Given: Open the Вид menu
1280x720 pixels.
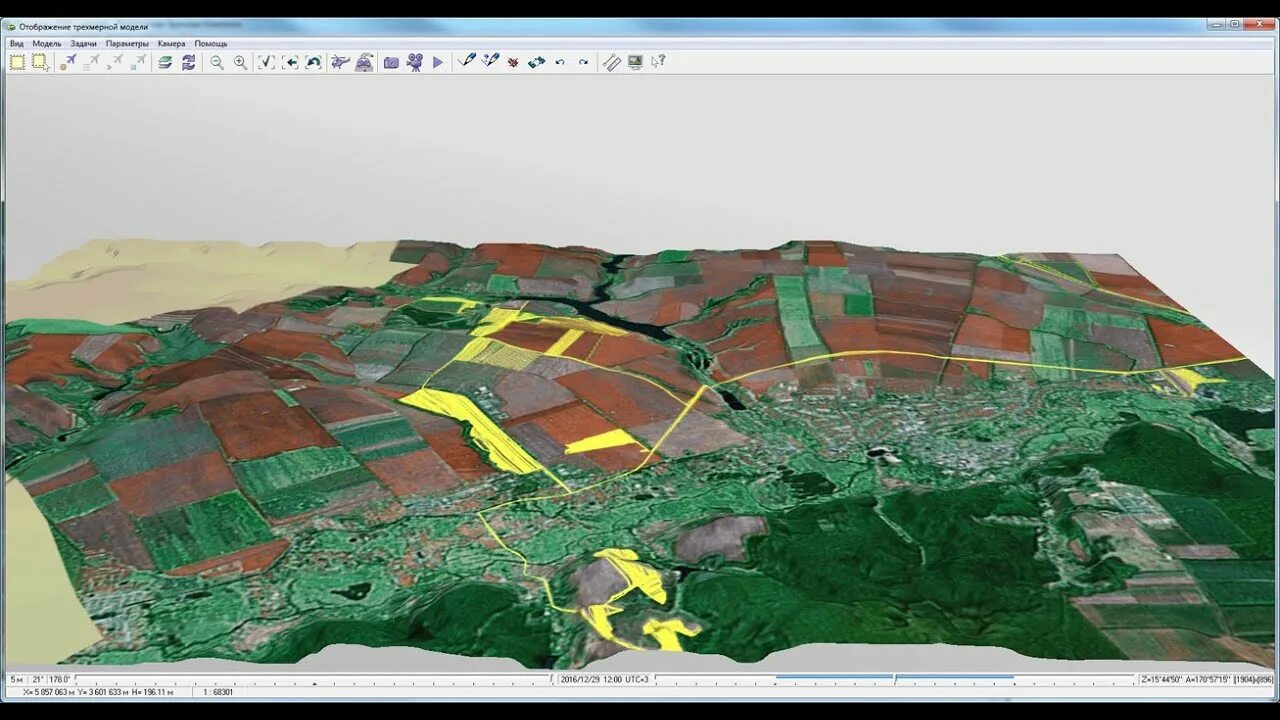Looking at the screenshot, I should click(17, 44).
